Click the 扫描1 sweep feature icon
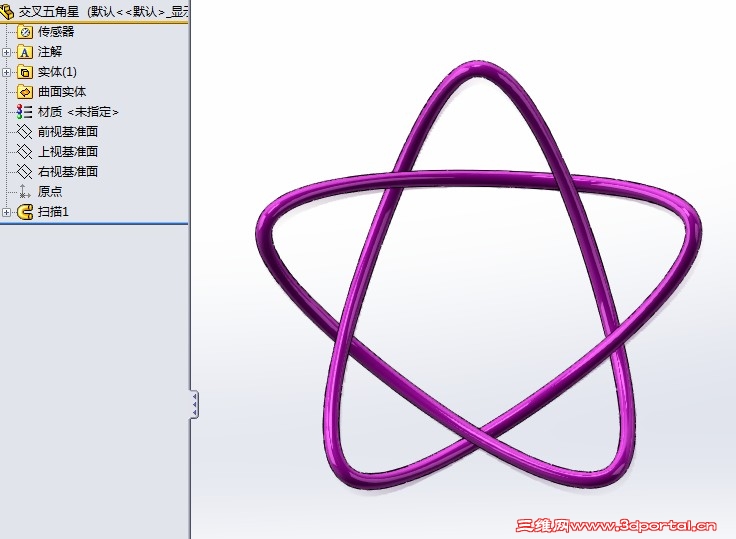736x539 pixels. 25,212
